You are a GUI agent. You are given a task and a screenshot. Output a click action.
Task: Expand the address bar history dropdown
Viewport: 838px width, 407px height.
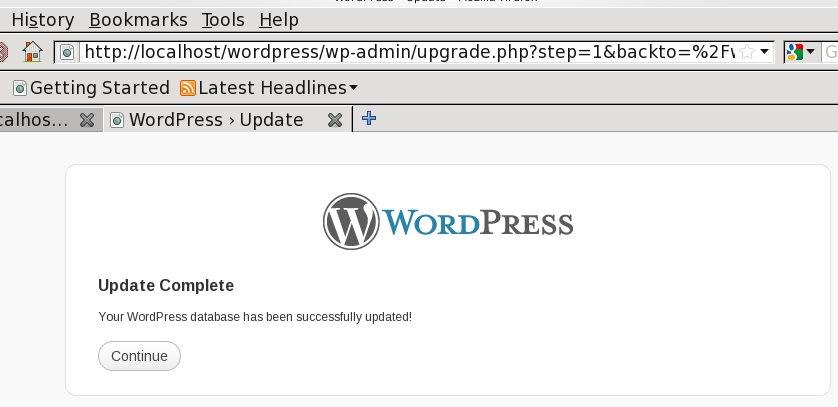click(765, 52)
